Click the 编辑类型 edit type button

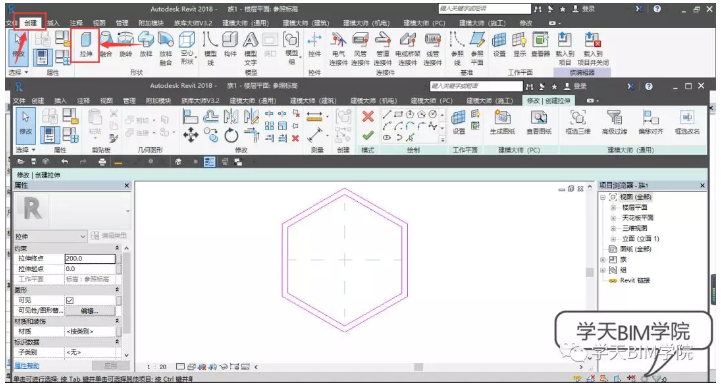tap(109, 236)
